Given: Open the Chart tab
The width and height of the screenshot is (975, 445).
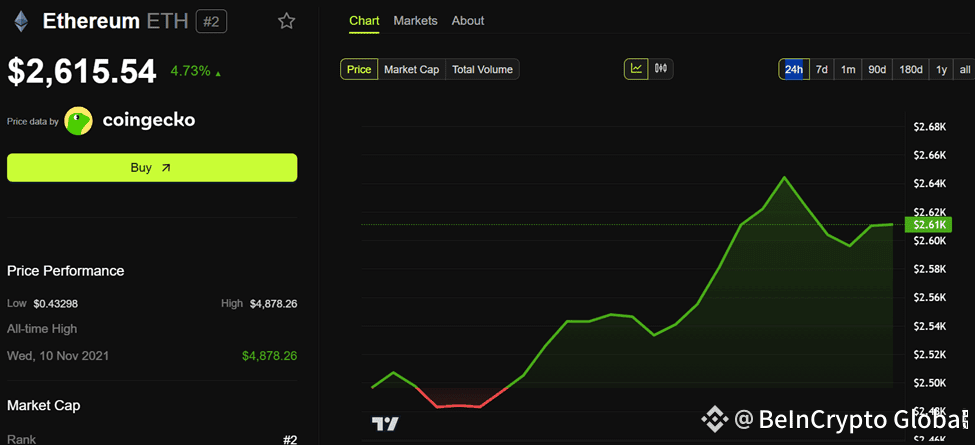Looking at the screenshot, I should tap(364, 21).
